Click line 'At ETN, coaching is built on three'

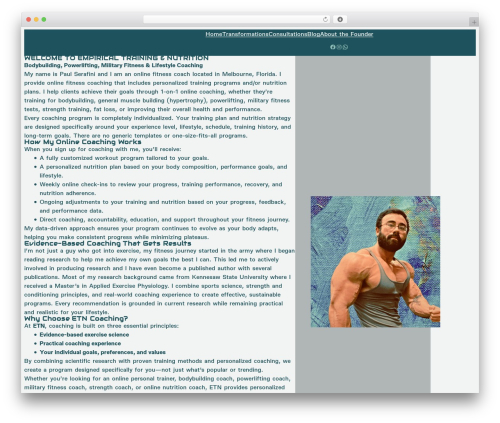coord(101,326)
